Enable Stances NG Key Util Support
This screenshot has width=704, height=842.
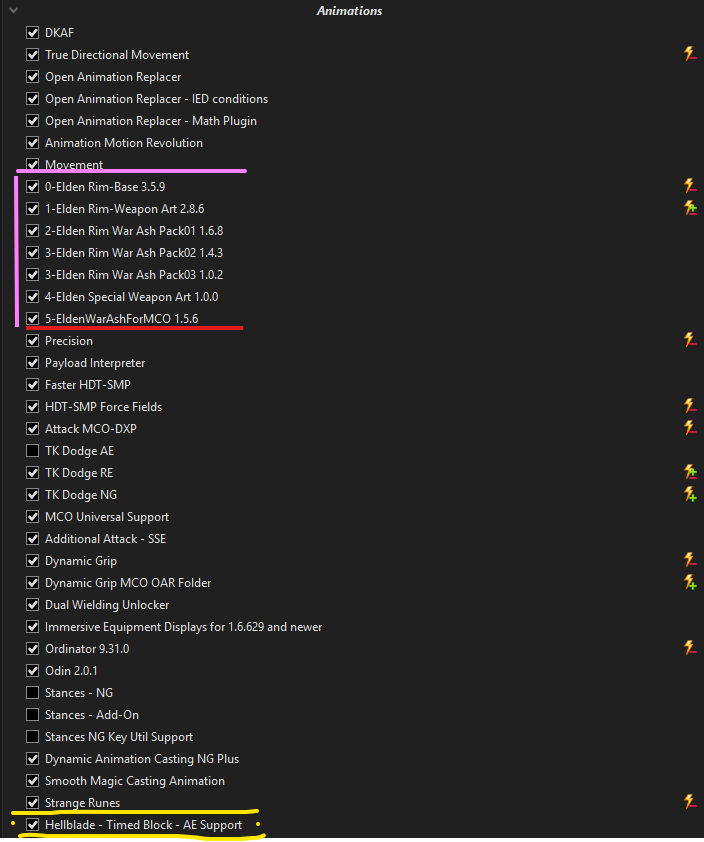(x=33, y=737)
